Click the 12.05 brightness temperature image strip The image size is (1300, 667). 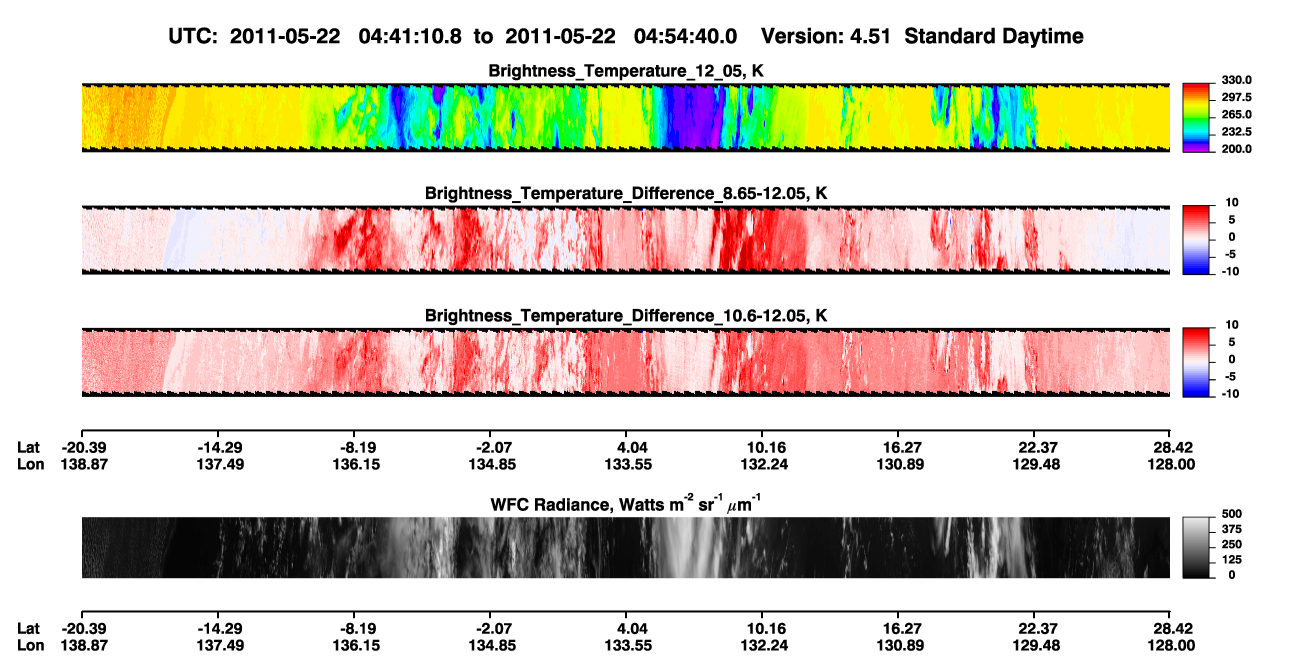tap(626, 117)
